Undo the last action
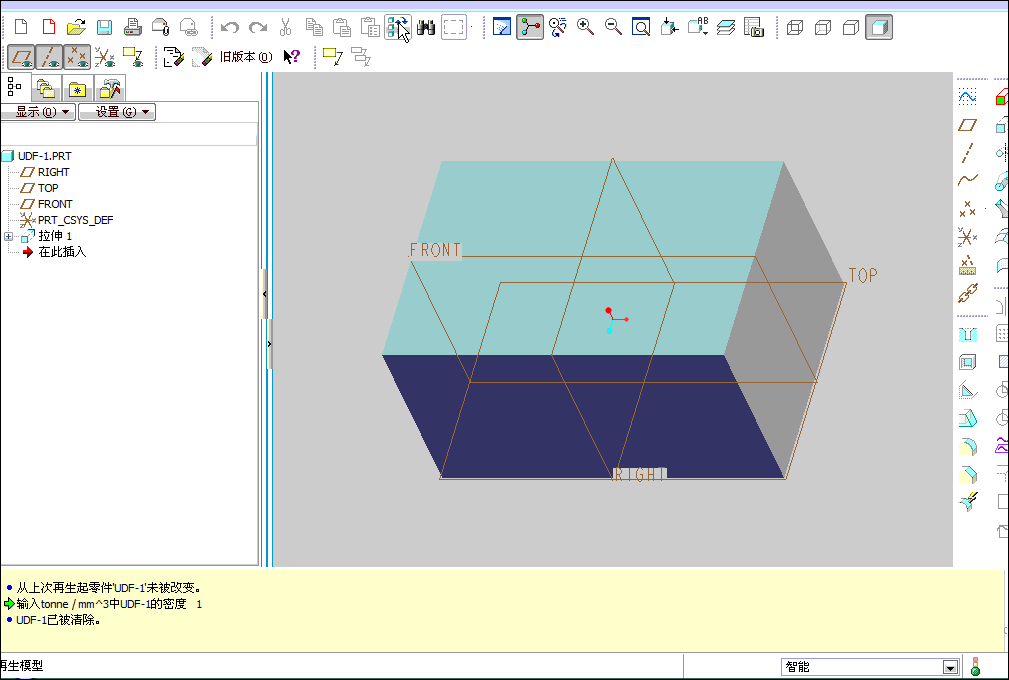 coord(230,27)
